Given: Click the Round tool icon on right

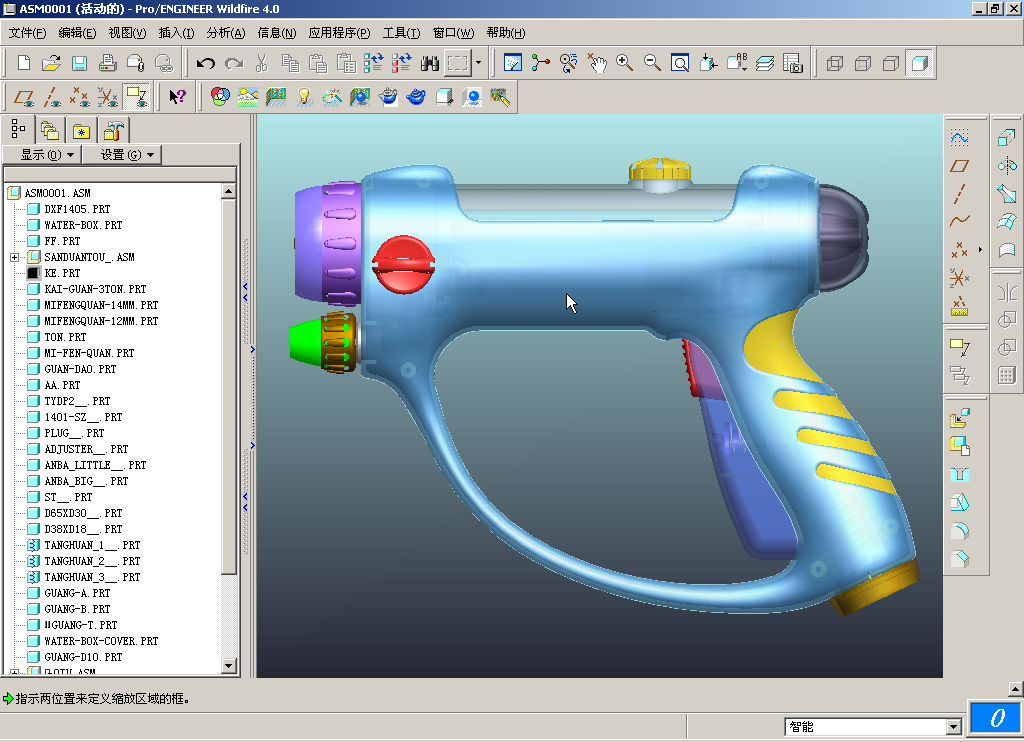Looking at the screenshot, I should (x=959, y=530).
